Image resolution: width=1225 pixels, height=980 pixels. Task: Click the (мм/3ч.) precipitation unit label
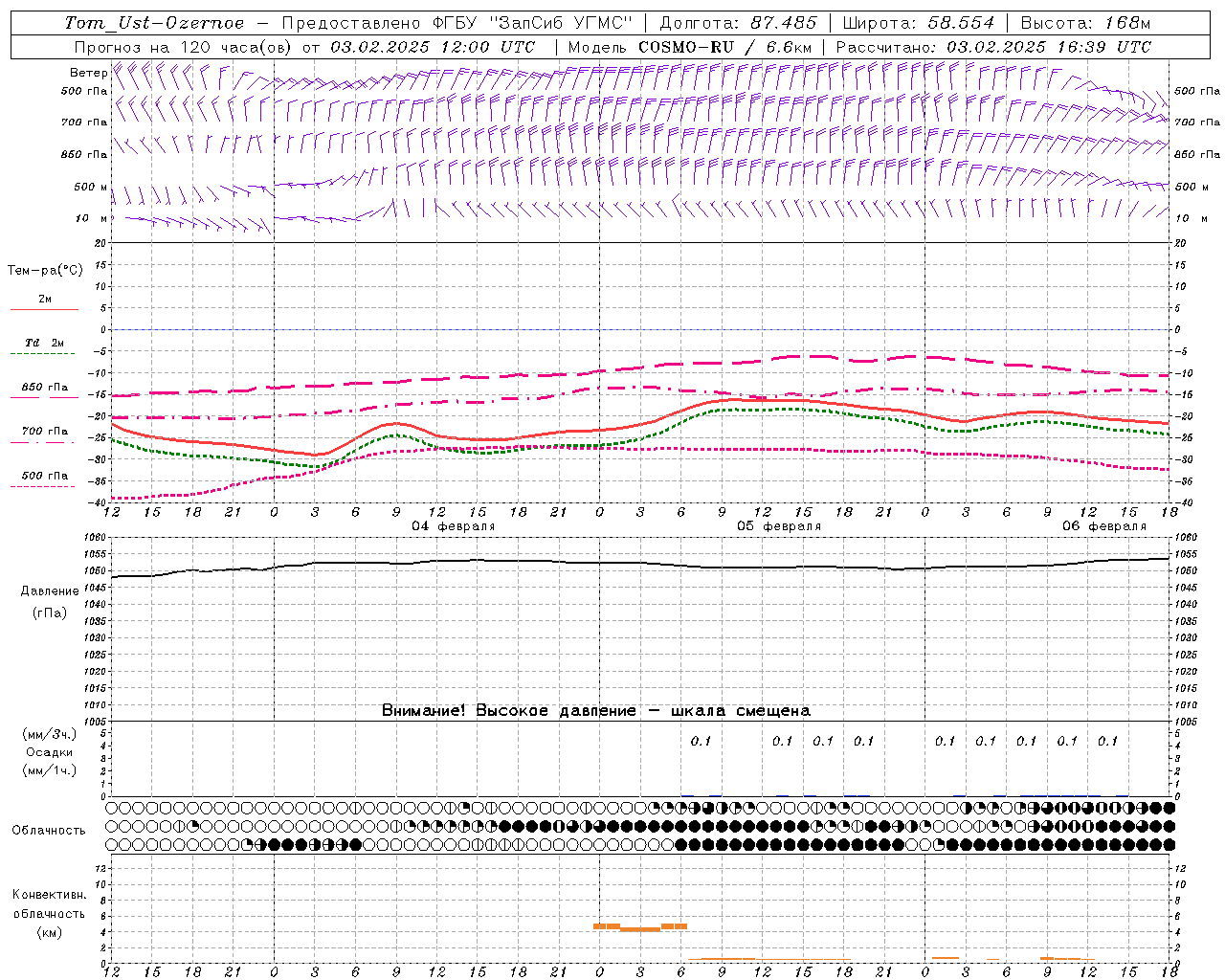(x=49, y=734)
